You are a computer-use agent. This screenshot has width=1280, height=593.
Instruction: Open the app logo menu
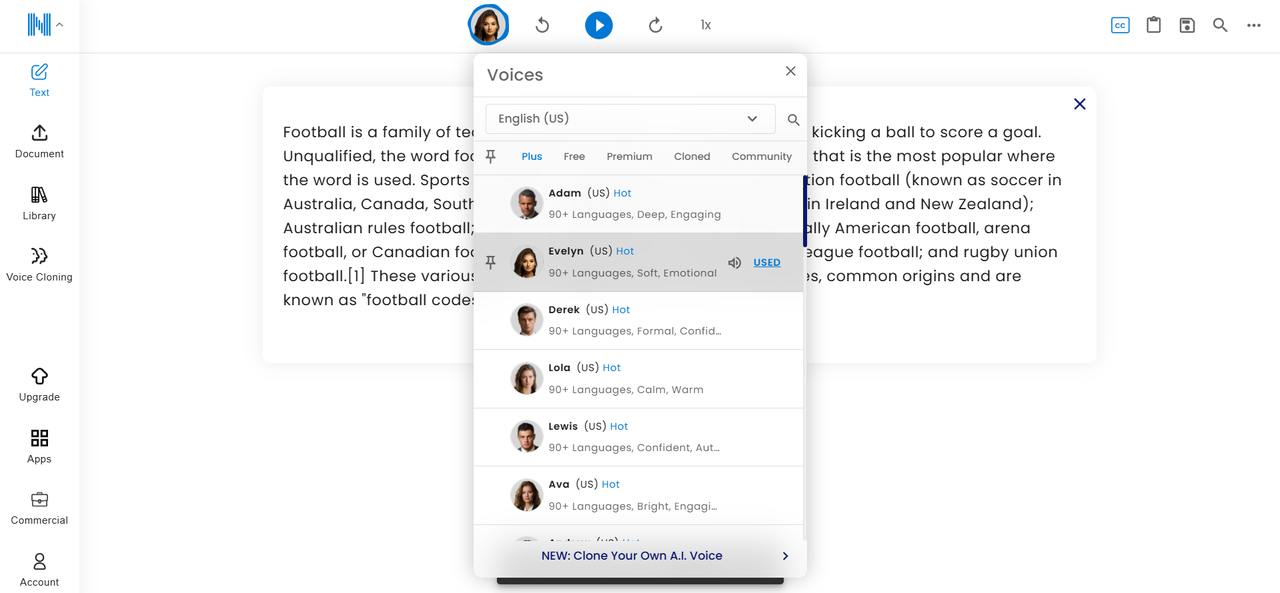tap(45, 25)
